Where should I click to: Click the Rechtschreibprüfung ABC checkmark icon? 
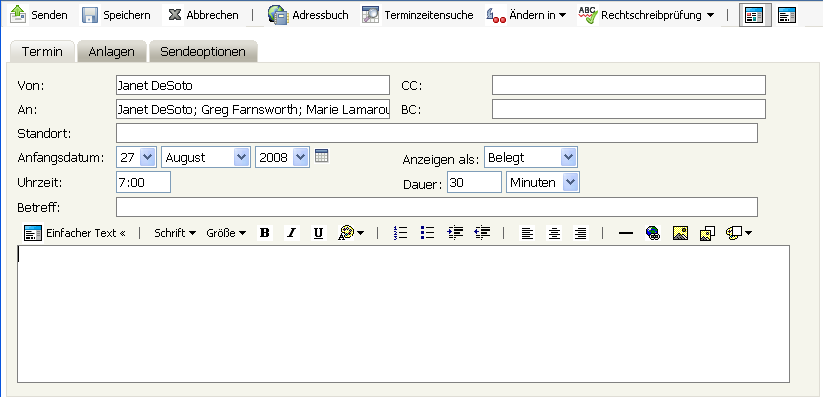(x=588, y=15)
